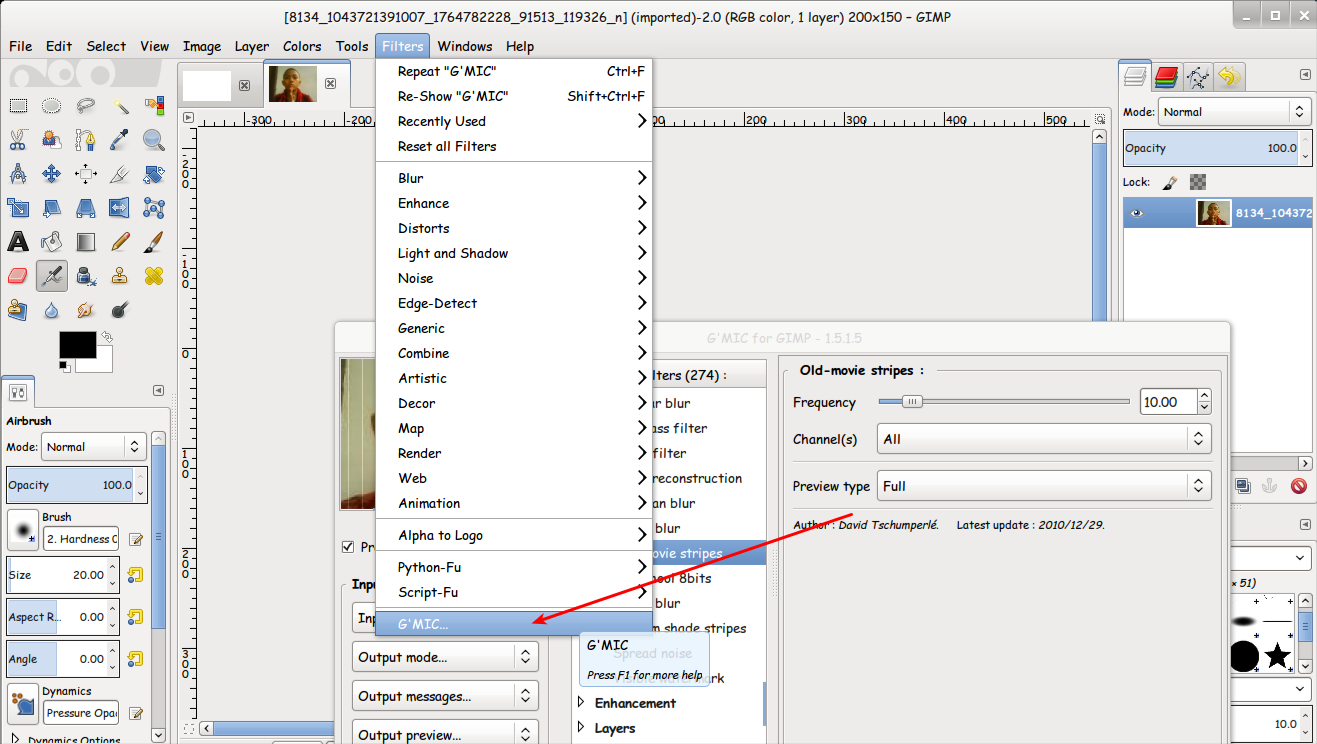1317x744 pixels.
Task: Select the Heal bandage tool
Action: [x=154, y=275]
